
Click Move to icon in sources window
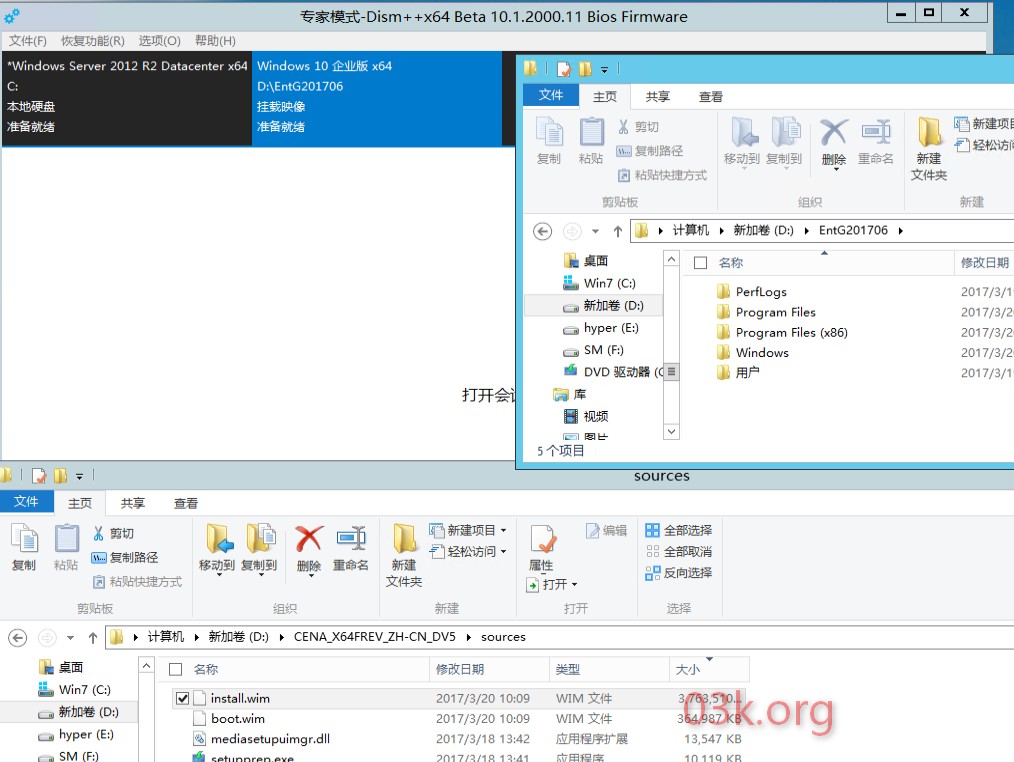pos(219,538)
